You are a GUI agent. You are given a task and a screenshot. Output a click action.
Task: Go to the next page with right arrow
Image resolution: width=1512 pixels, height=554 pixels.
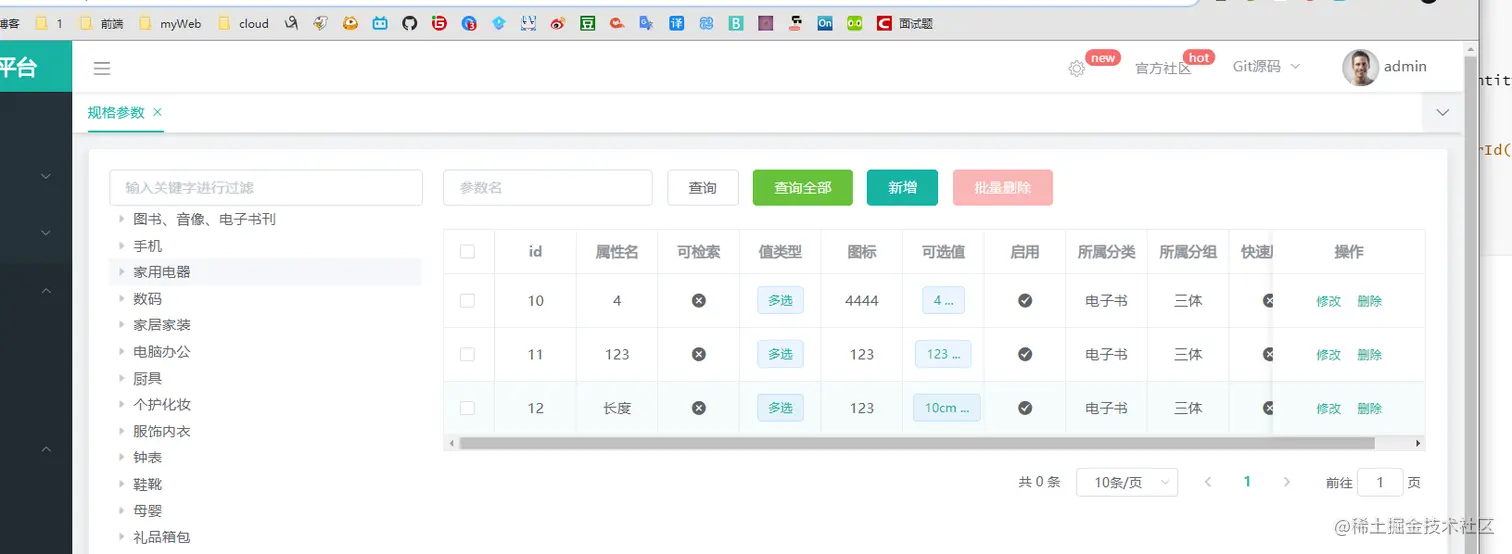point(1286,482)
